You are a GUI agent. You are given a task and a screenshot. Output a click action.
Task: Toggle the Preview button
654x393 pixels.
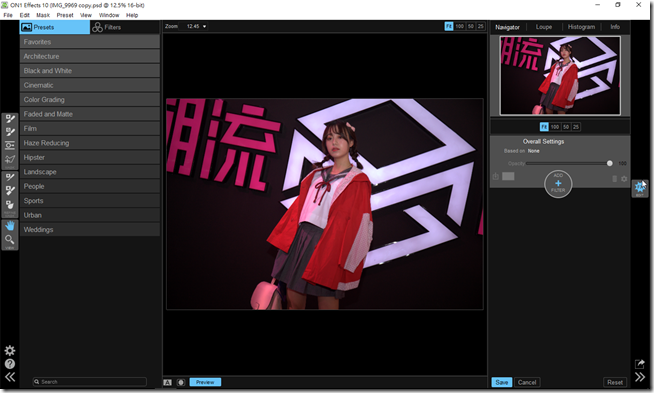tap(205, 382)
